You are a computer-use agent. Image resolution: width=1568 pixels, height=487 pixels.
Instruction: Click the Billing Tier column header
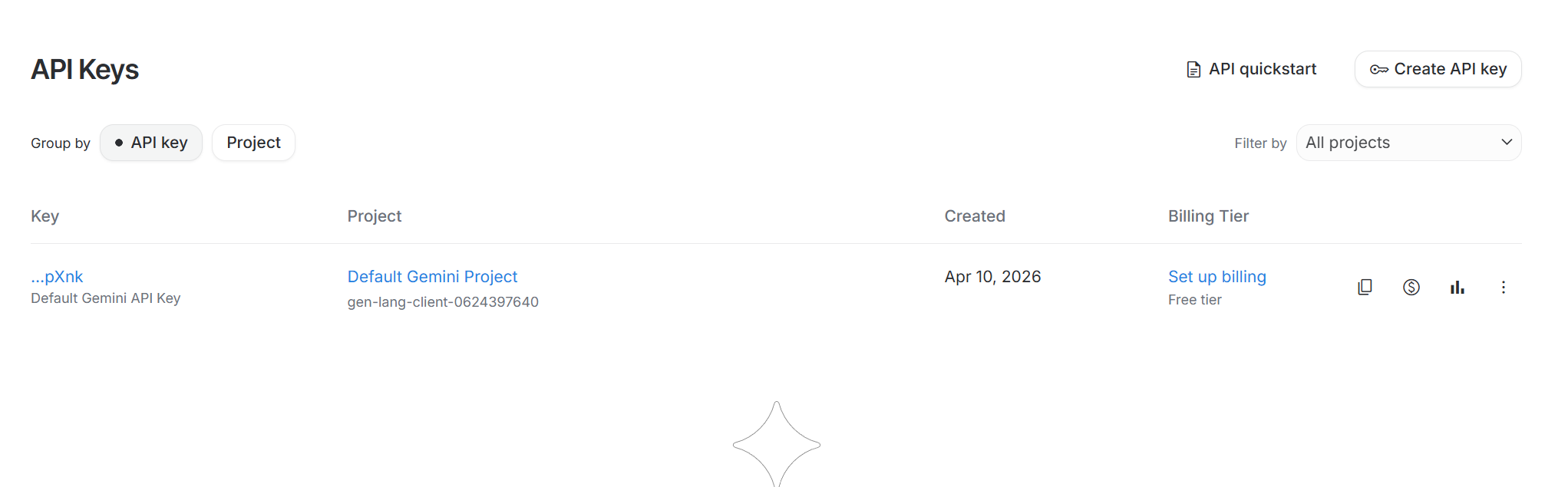(1208, 216)
